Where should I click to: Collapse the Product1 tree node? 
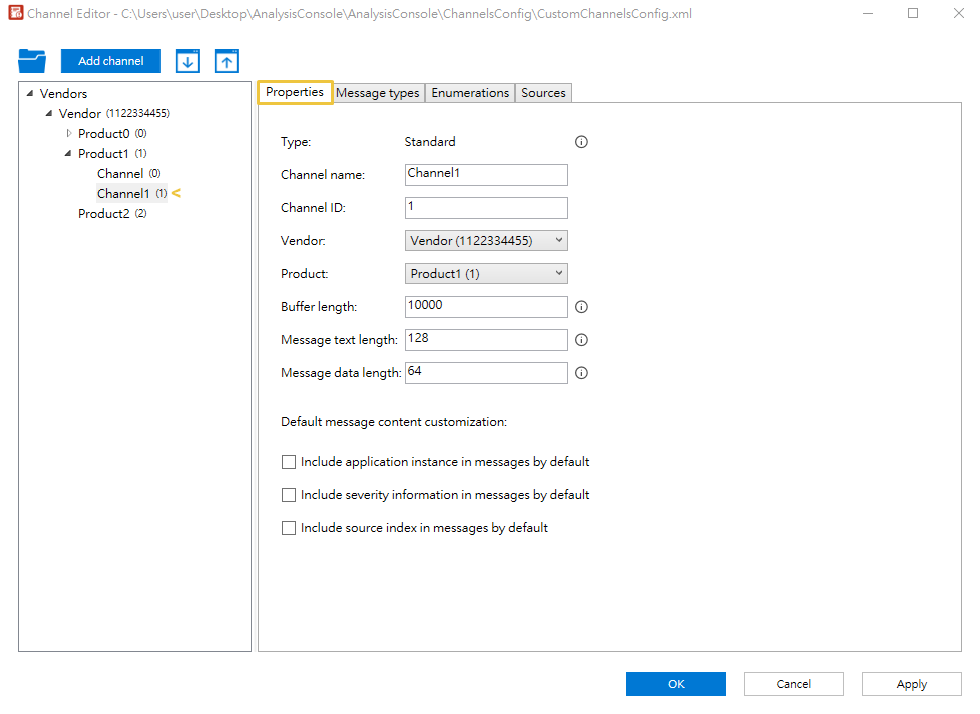68,153
